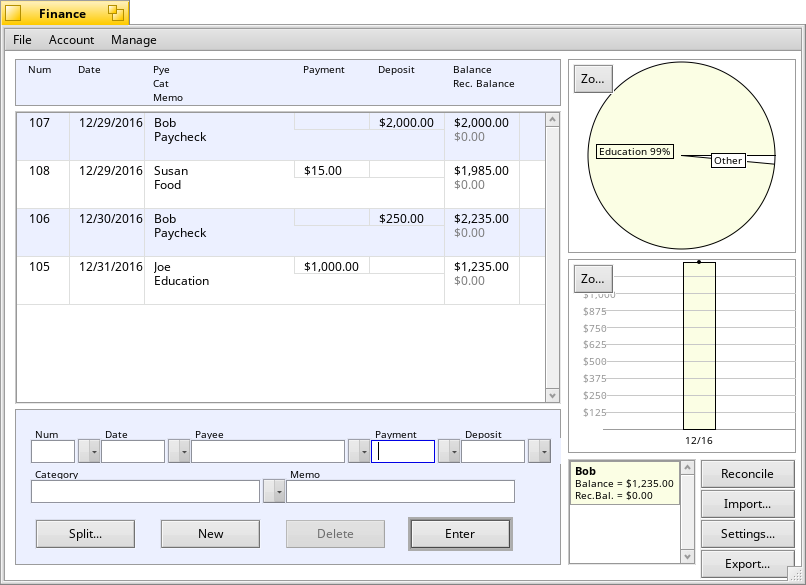Image resolution: width=806 pixels, height=585 pixels.
Task: Click in the Deposit input field
Action: [x=493, y=452]
